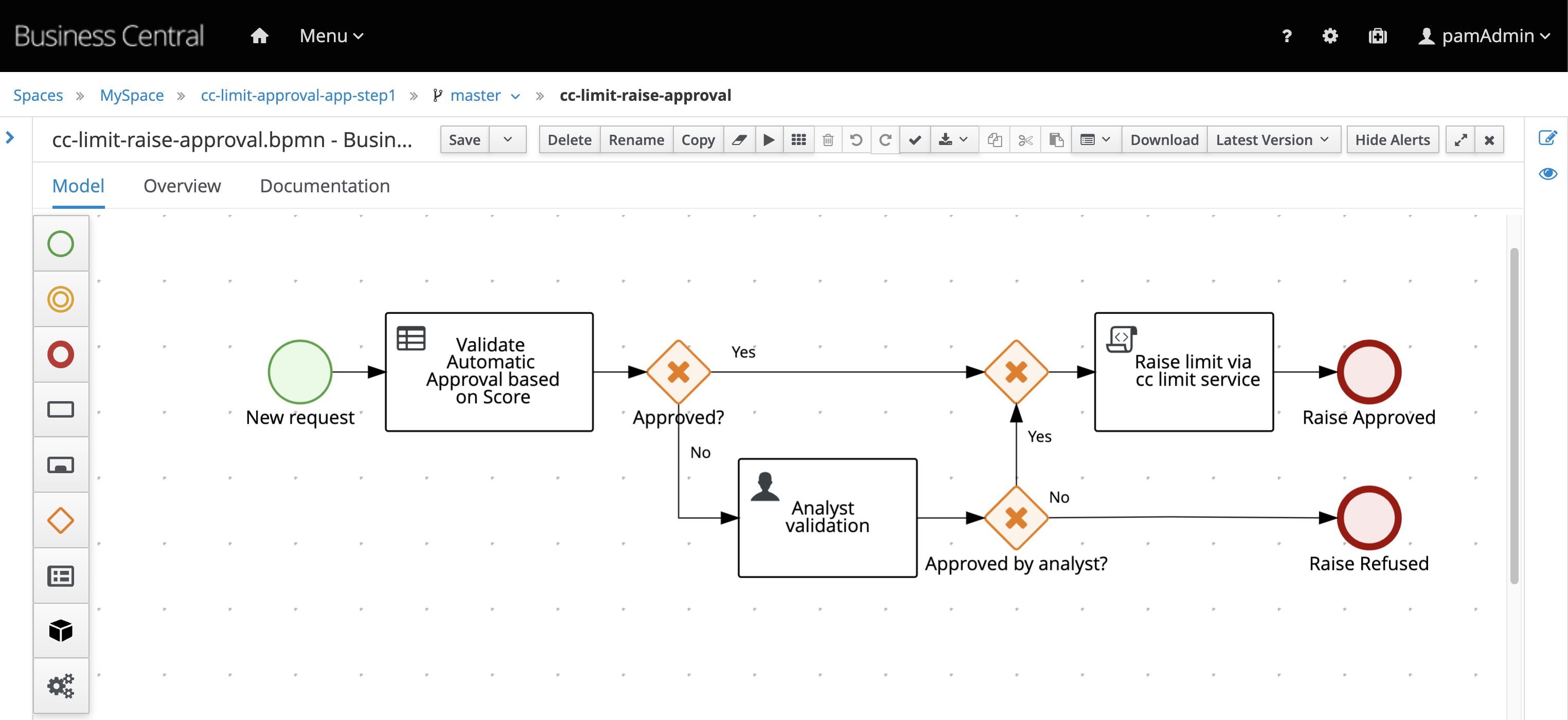Click the Delete button
1568x720 pixels.
[x=569, y=140]
